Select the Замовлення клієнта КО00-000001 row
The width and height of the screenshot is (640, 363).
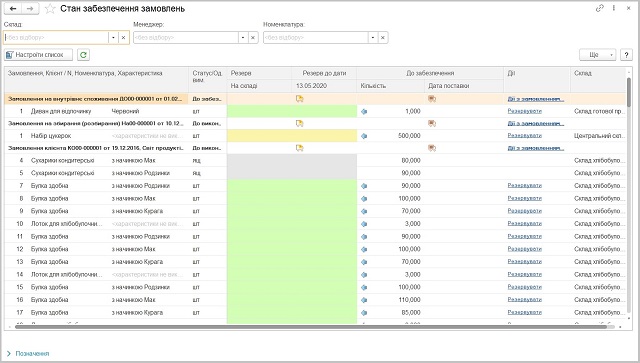tap(315, 148)
